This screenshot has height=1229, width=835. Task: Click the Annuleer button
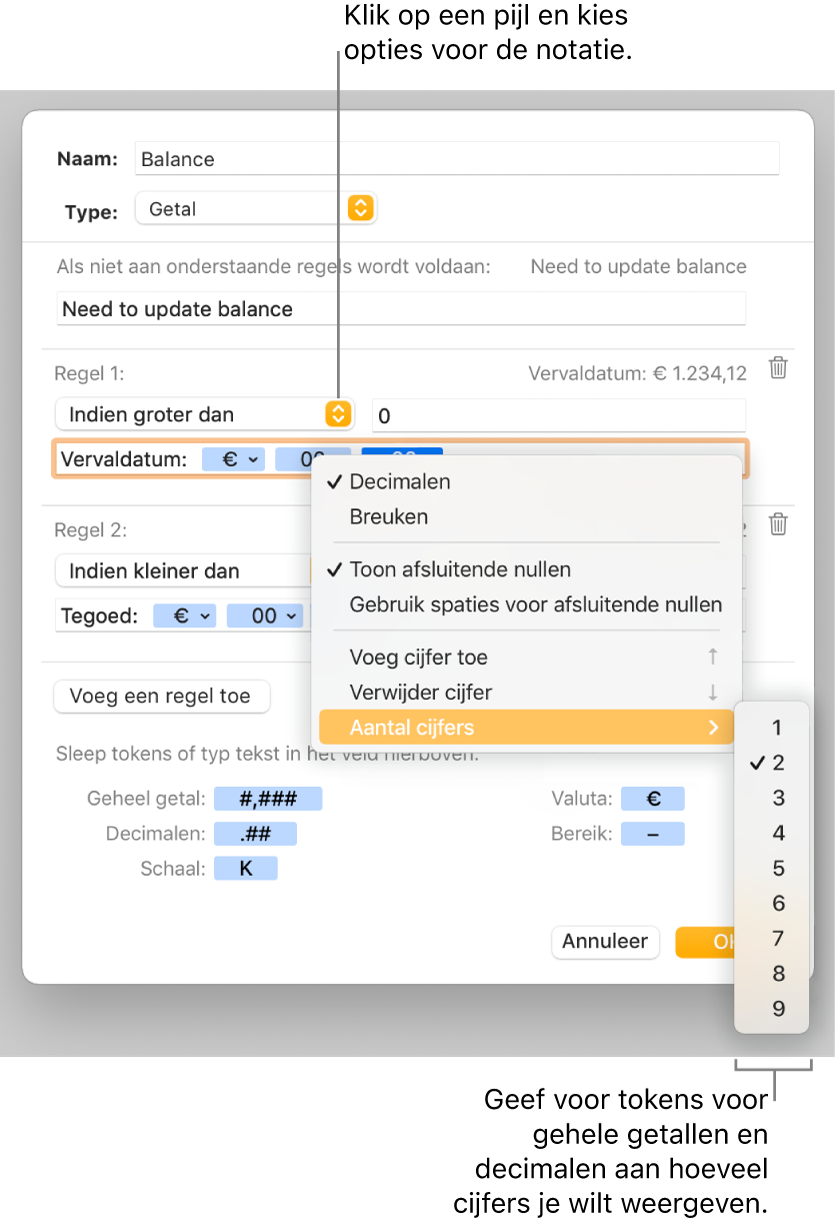[605, 941]
